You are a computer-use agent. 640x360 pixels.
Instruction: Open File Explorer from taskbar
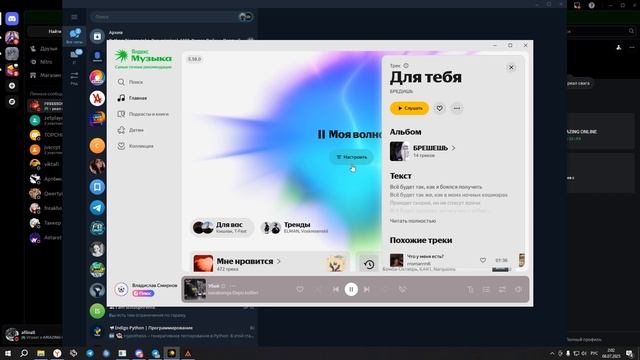click(41, 353)
